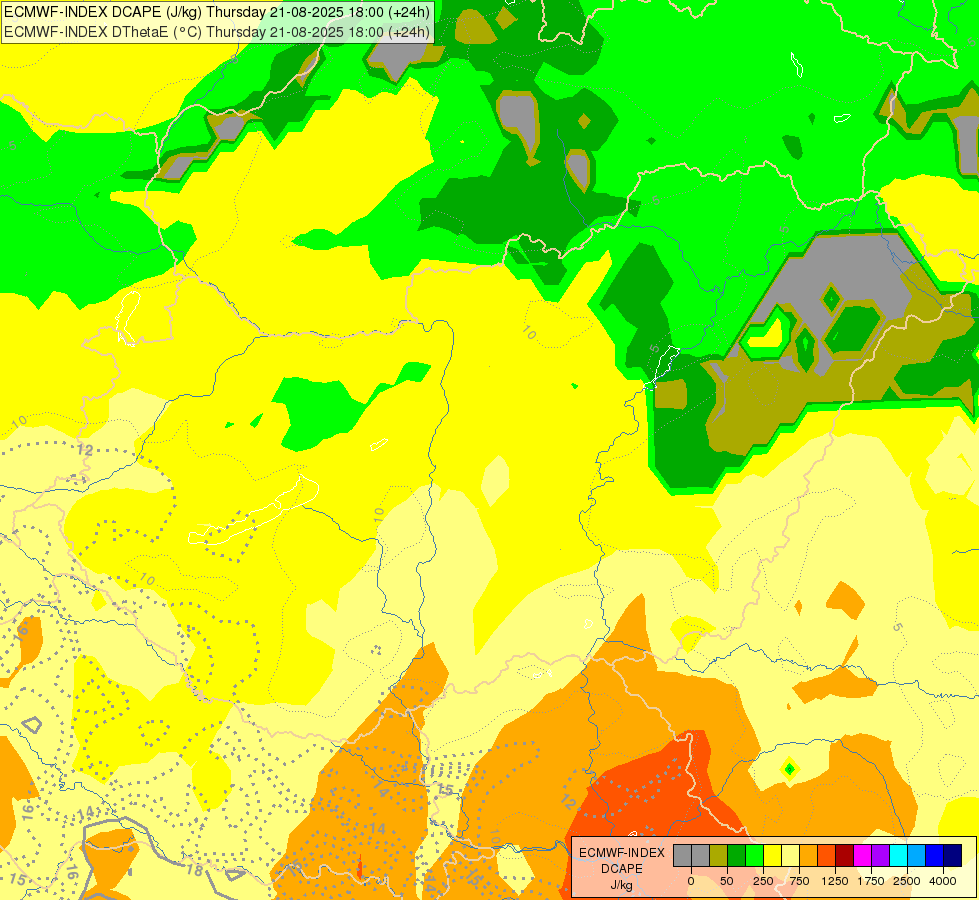The image size is (979, 900).
Task: Pick the orange legend swatch
Action: tap(809, 856)
